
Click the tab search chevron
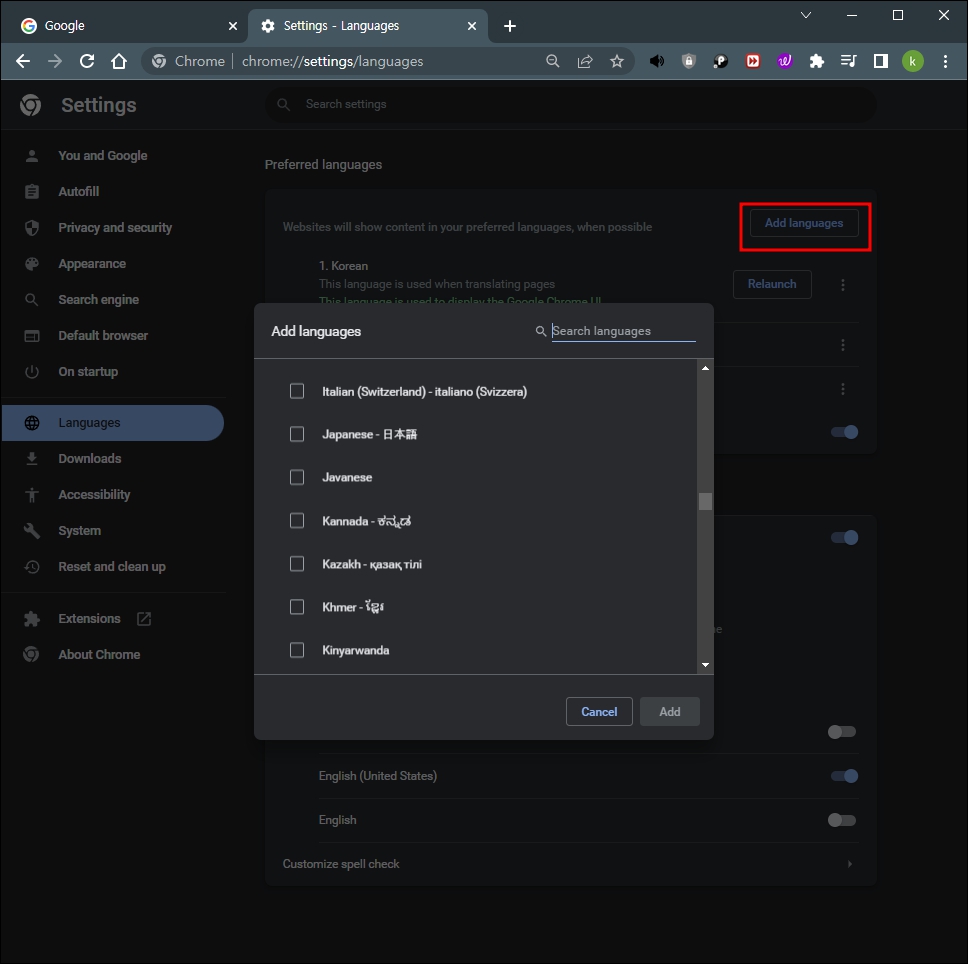(x=806, y=15)
